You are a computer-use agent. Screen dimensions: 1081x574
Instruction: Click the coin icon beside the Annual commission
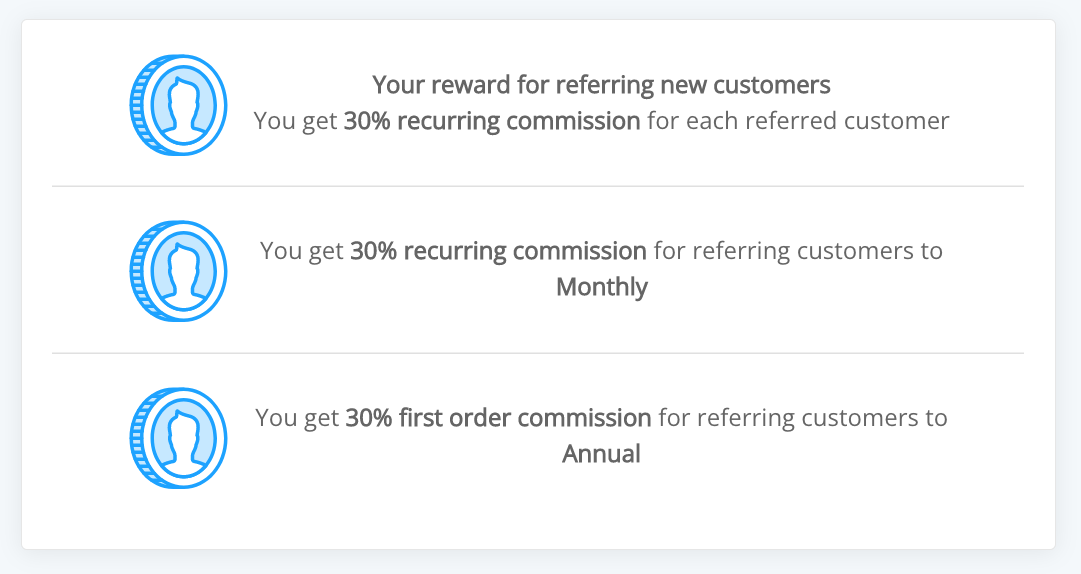point(179,438)
